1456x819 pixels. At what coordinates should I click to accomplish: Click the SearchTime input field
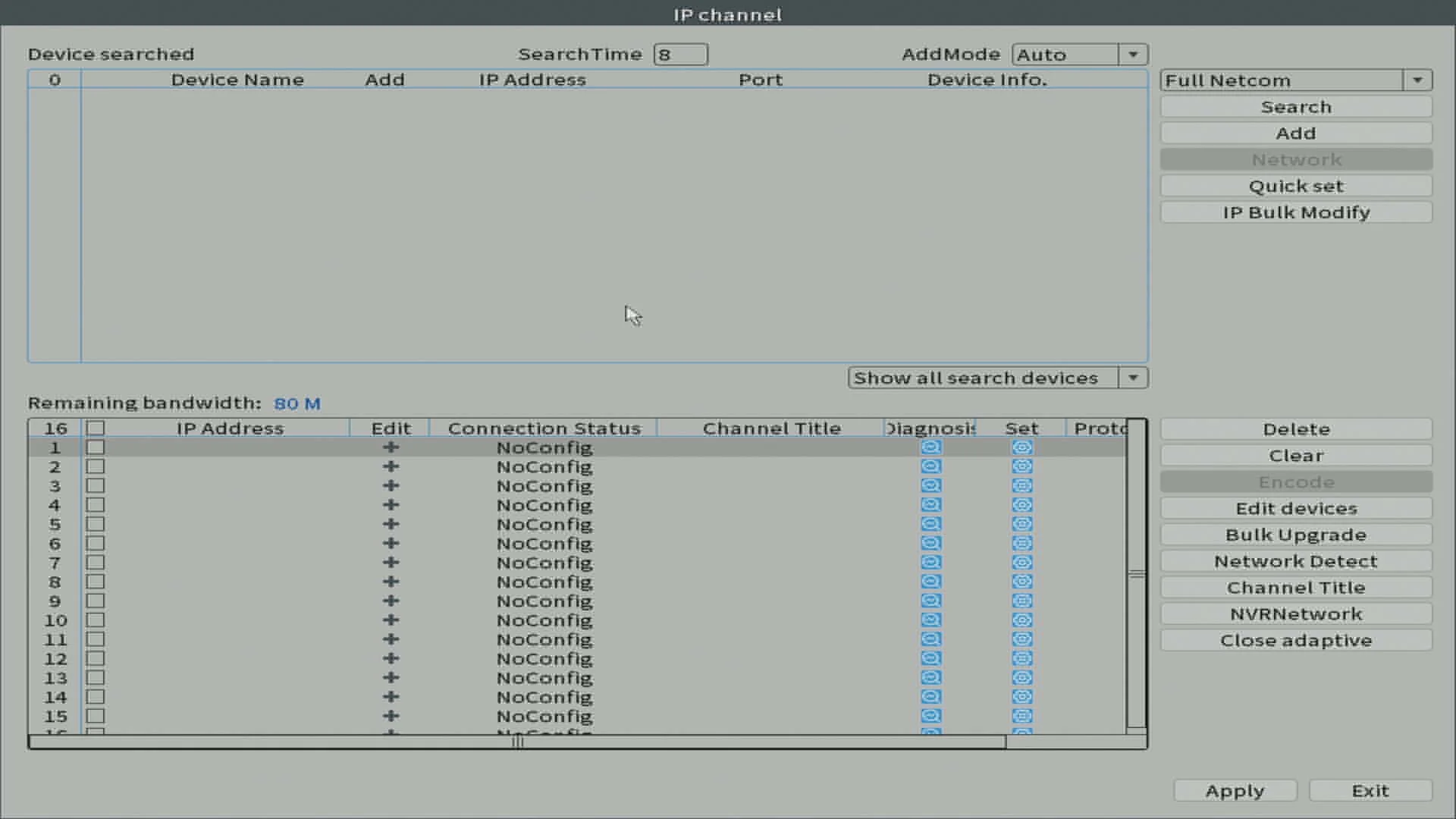tap(680, 55)
